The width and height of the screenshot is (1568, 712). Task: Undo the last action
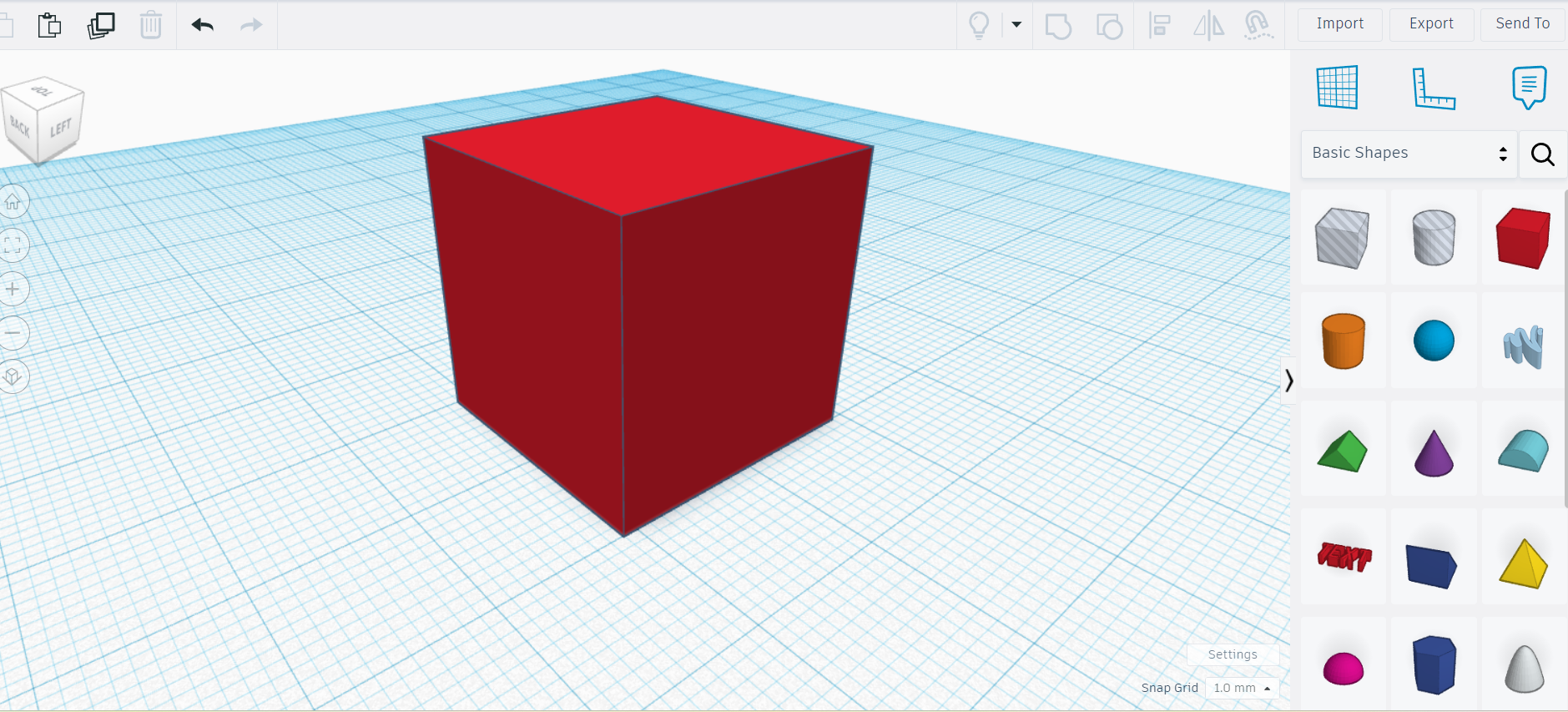click(x=203, y=25)
